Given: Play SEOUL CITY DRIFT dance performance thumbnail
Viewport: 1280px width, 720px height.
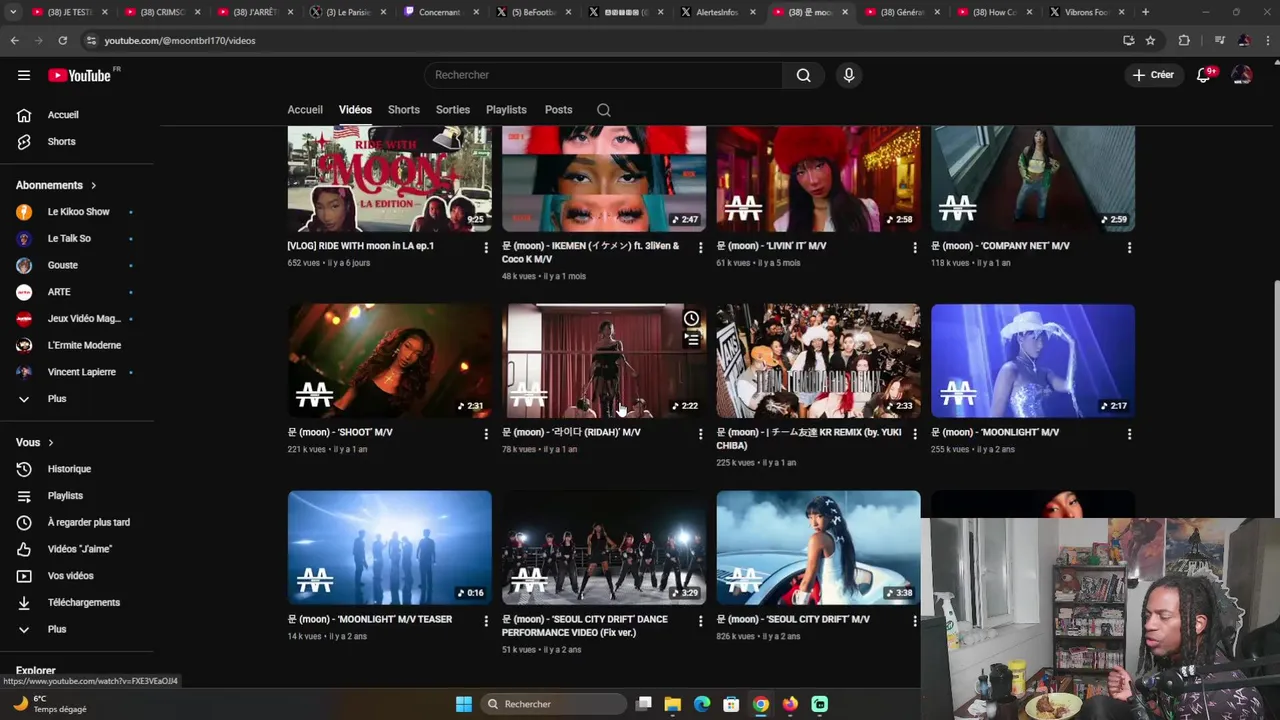Looking at the screenshot, I should pyautogui.click(x=604, y=548).
